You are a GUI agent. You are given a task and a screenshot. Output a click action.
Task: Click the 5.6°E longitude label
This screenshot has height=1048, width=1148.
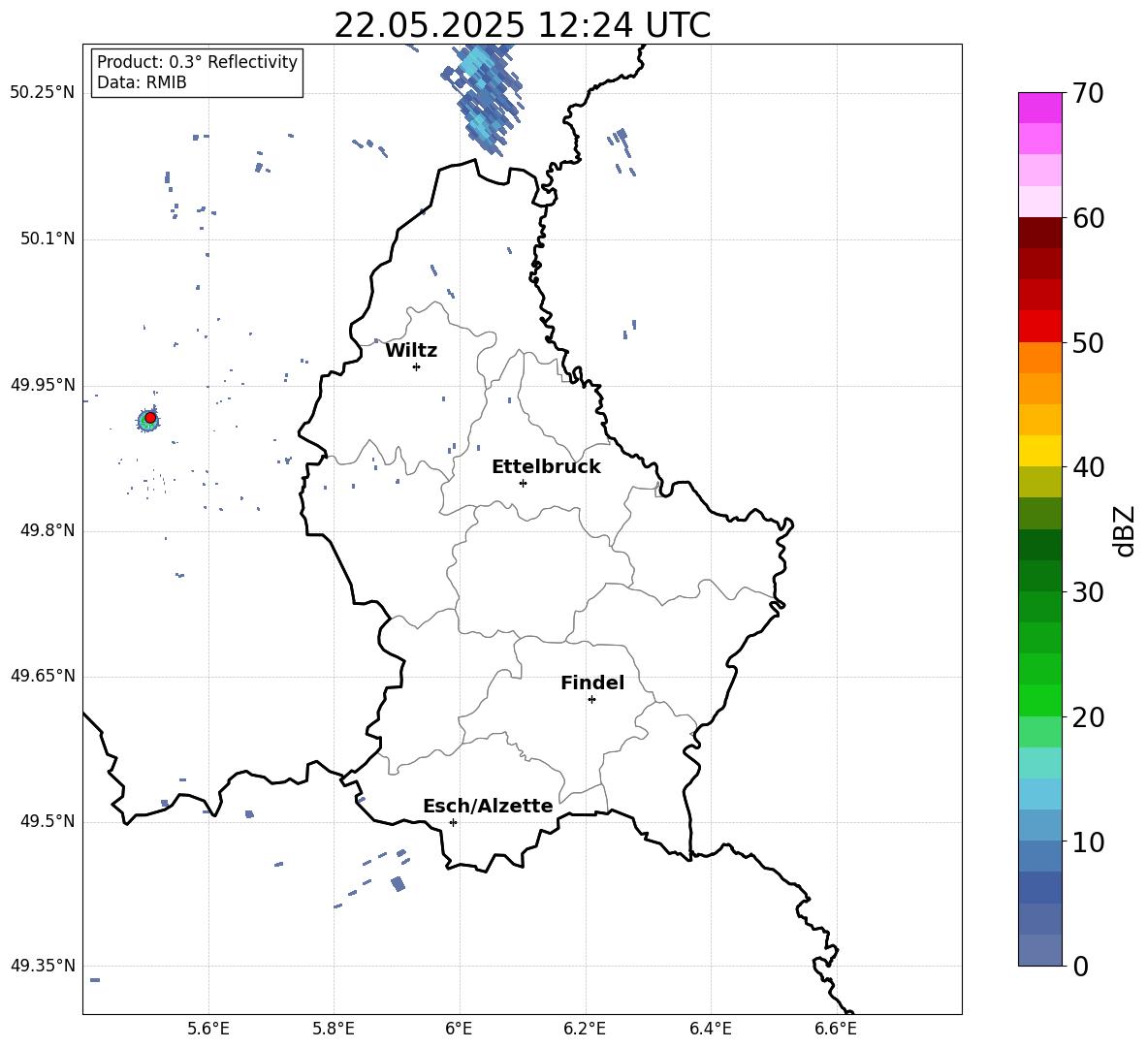pos(208,1029)
